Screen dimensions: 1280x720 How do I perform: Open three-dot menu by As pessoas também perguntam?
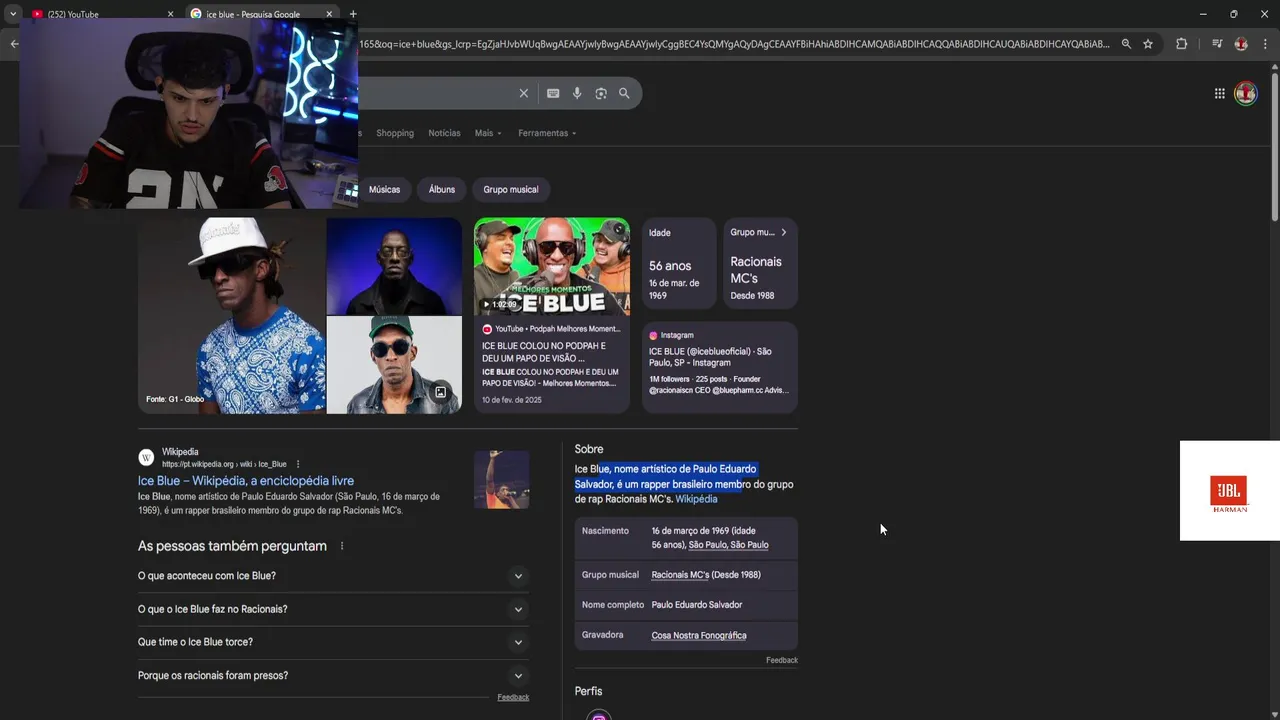click(x=342, y=546)
